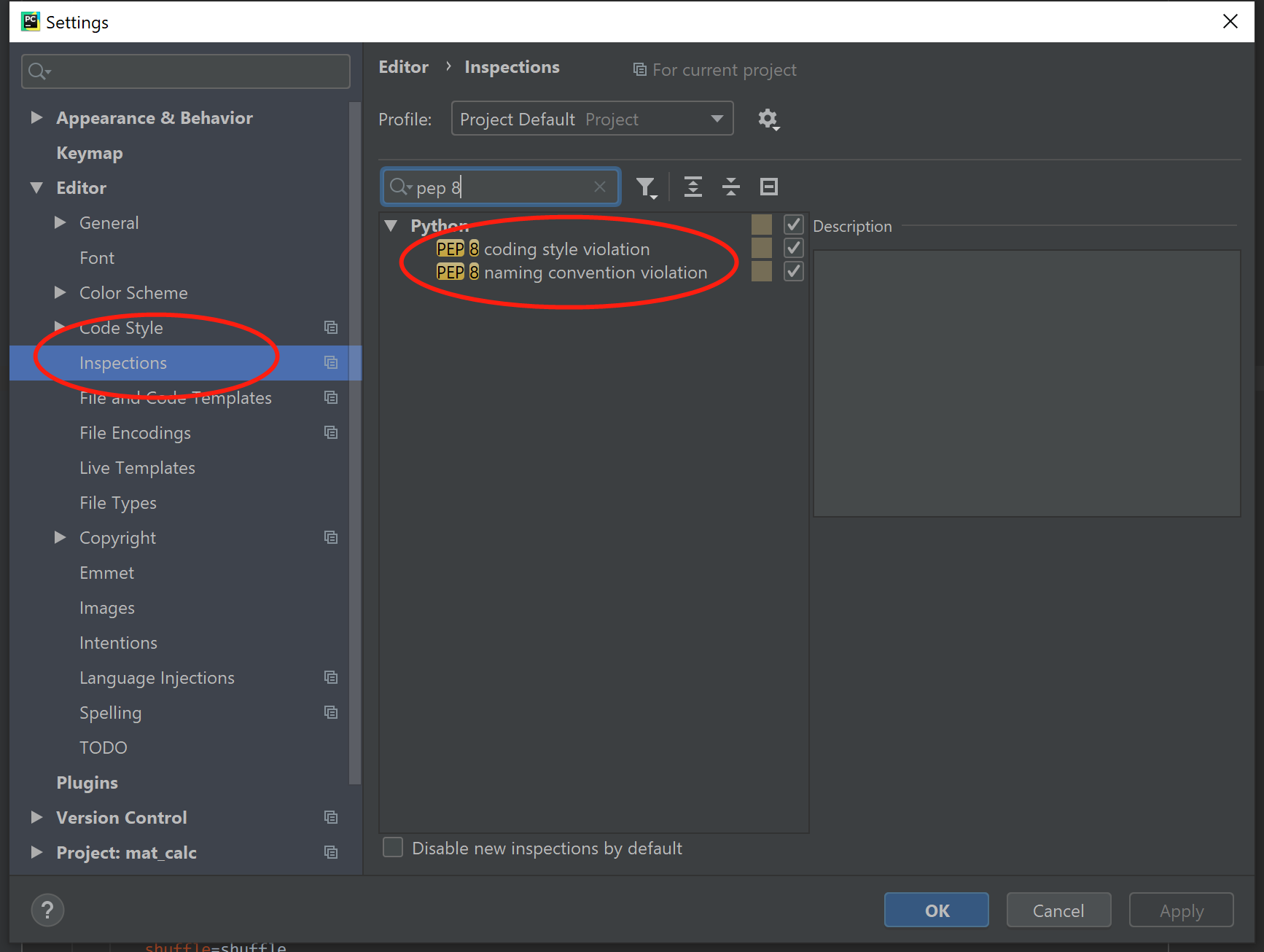This screenshot has height=952, width=1264.
Task: Click the project-level icon next to Code Style
Action: (331, 328)
